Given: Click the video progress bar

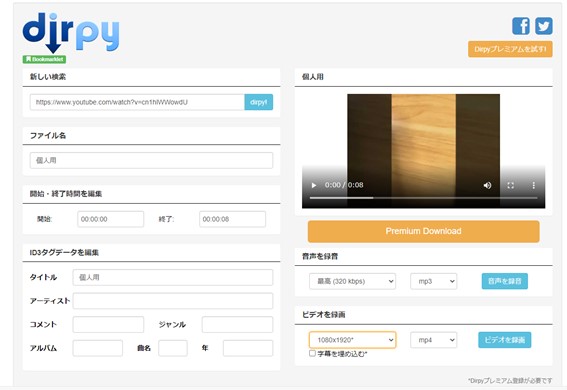Looking at the screenshot, I should 423,198.
